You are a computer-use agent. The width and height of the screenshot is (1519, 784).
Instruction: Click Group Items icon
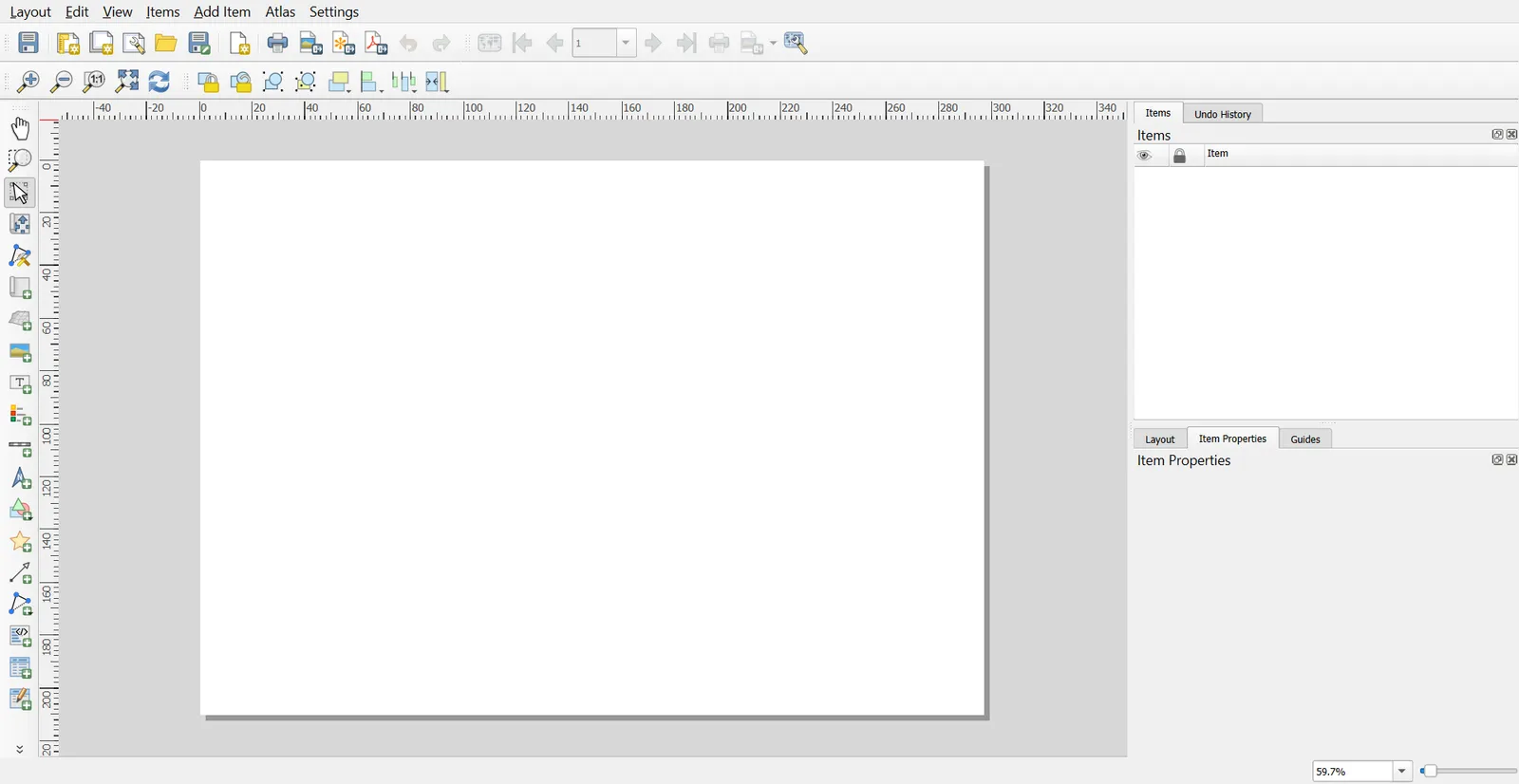(x=273, y=82)
